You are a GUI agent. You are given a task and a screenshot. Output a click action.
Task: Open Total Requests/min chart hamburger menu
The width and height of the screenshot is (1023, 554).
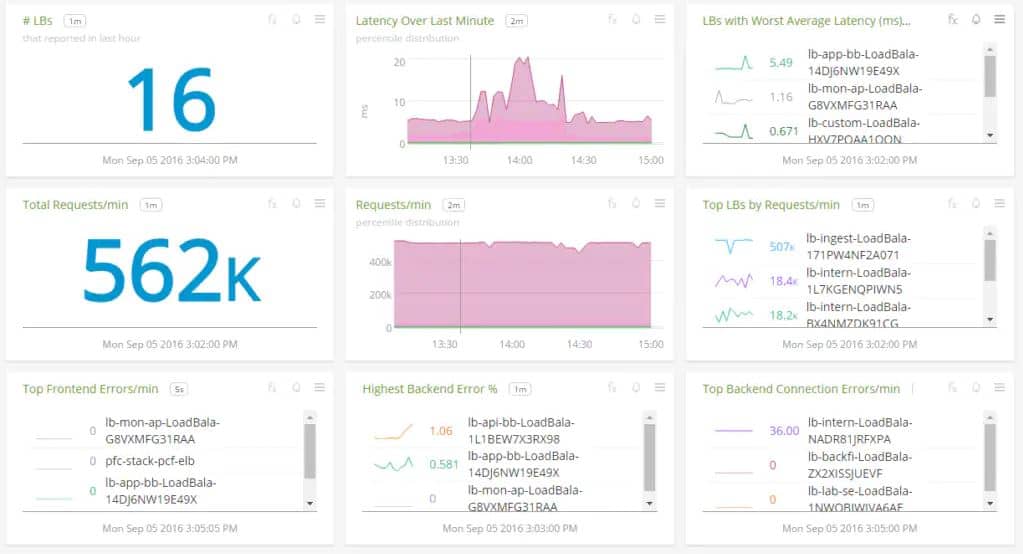(x=320, y=204)
